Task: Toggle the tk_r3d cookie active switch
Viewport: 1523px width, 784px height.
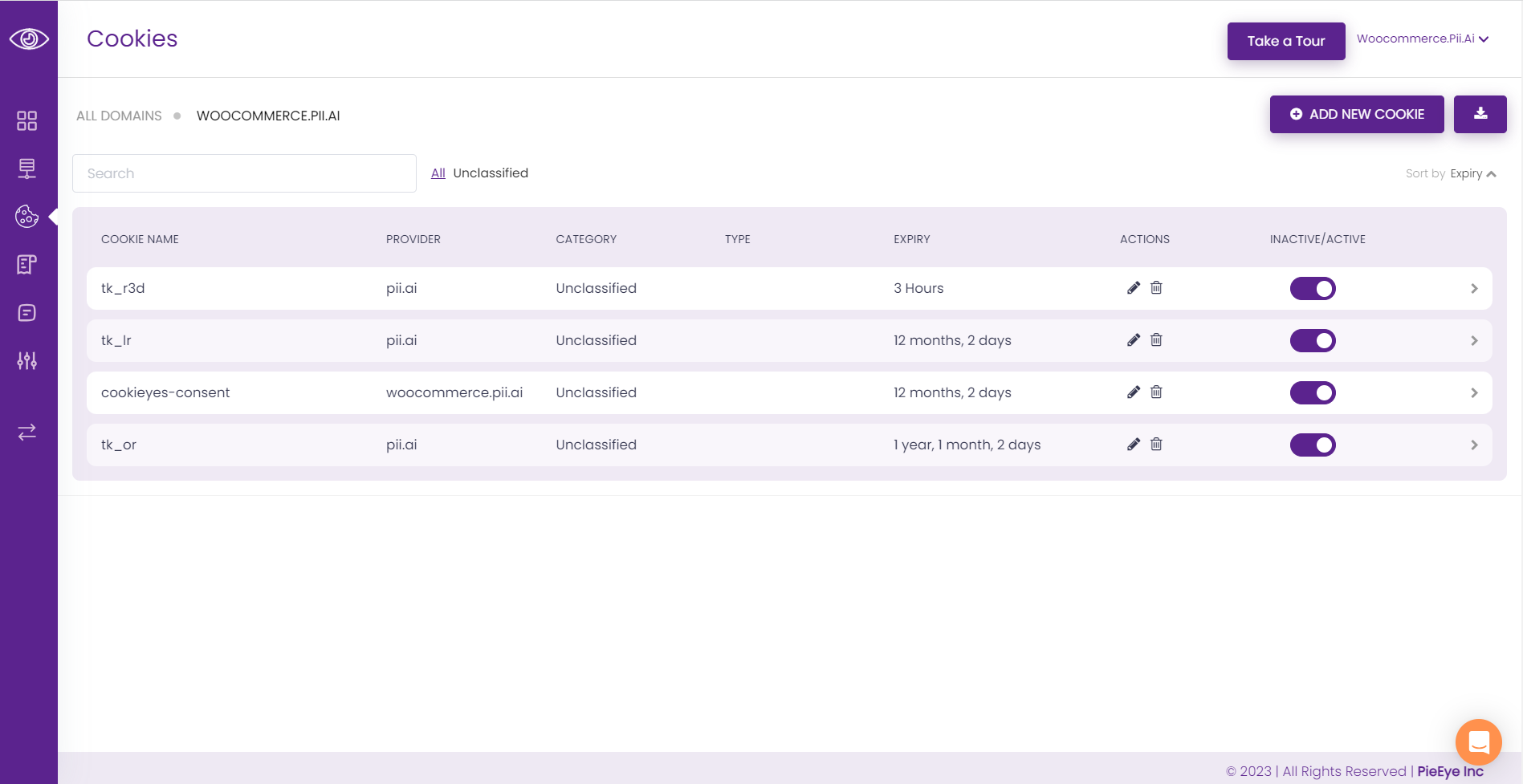Action: (x=1313, y=288)
